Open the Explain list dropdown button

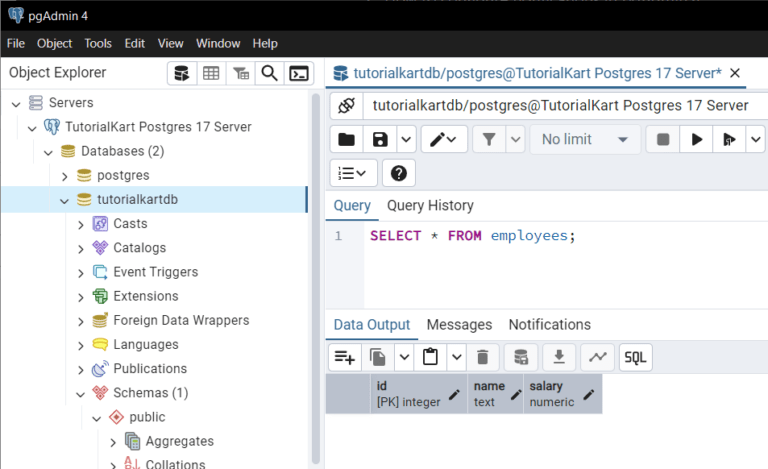click(x=353, y=173)
